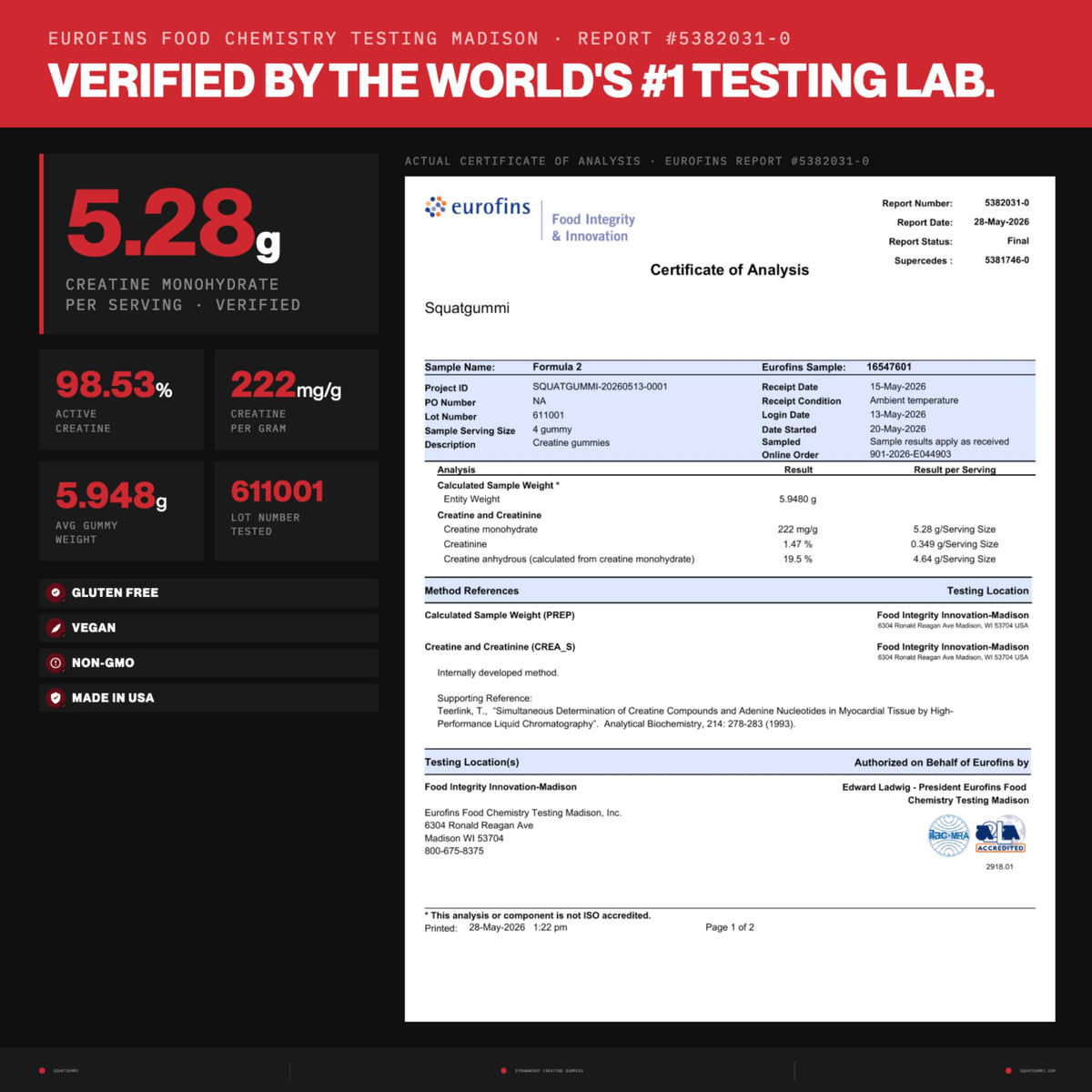Image resolution: width=1092 pixels, height=1092 pixels.
Task: Click the 0.349 g/Serving Size result
Action: point(954,544)
